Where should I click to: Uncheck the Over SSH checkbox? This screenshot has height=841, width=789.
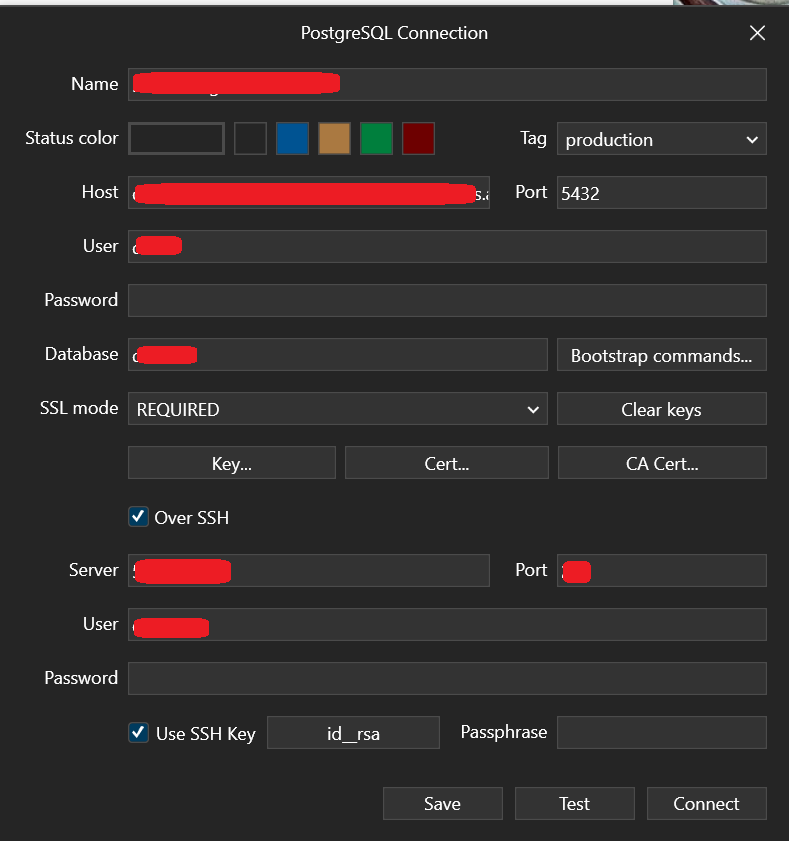[138, 517]
